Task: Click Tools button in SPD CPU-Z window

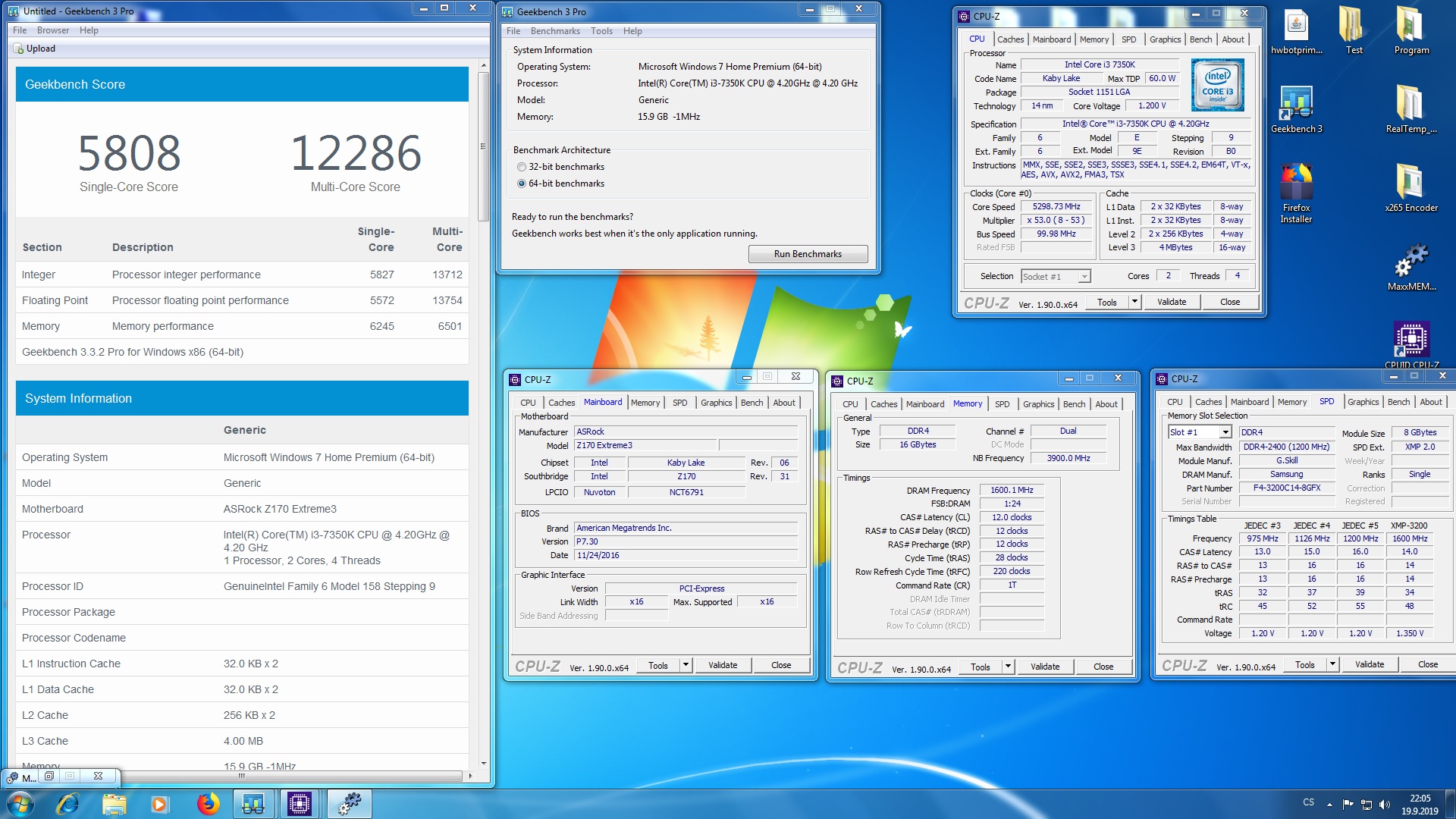Action: coord(1305,664)
